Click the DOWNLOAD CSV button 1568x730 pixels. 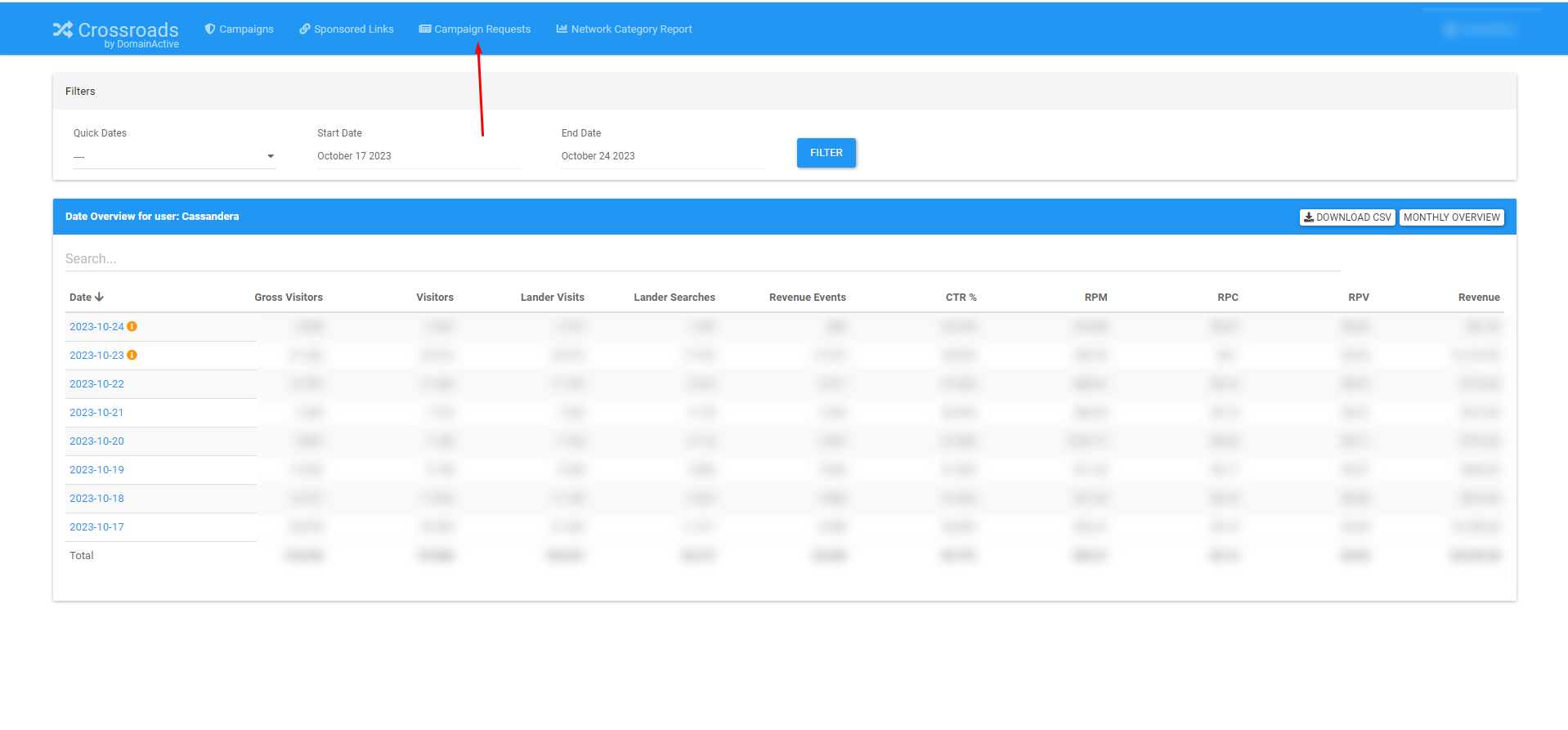pos(1347,217)
